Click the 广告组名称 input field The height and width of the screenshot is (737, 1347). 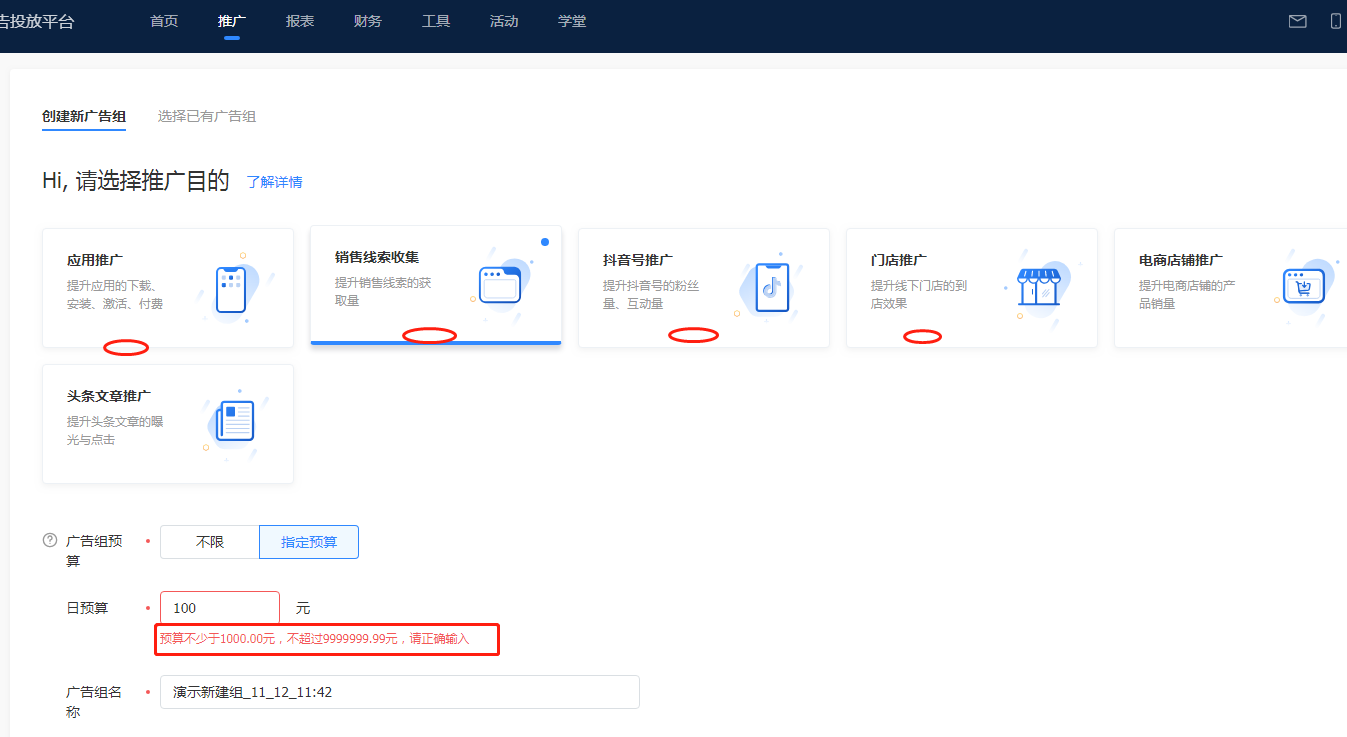[x=400, y=692]
